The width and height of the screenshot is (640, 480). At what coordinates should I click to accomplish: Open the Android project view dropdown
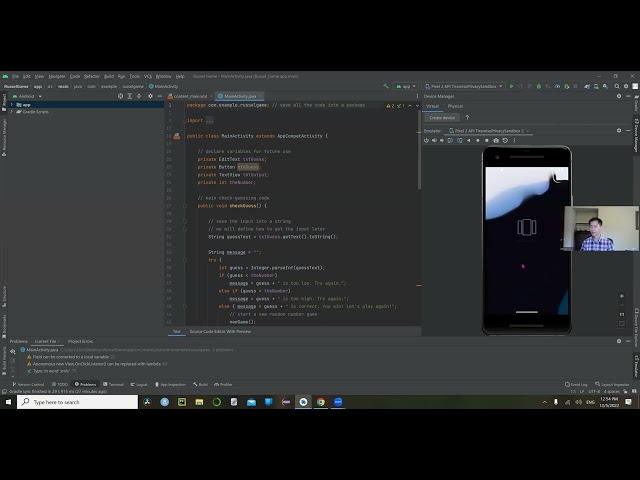tap(28, 96)
